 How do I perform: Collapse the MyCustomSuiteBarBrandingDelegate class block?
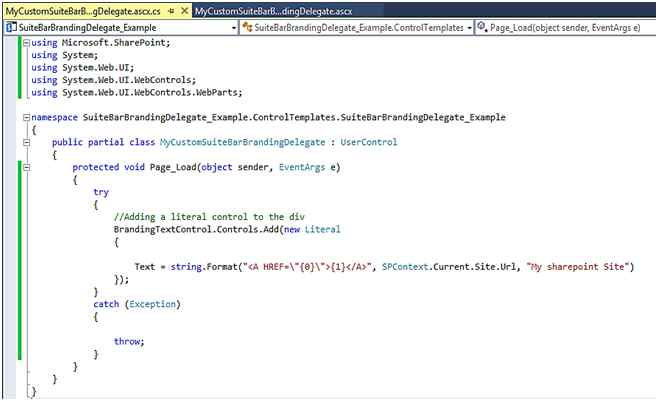point(26,143)
